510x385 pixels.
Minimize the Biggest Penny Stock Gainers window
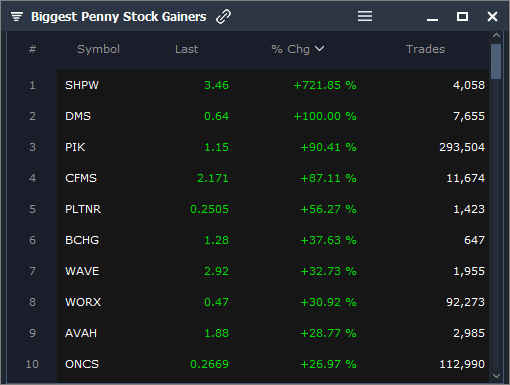[x=432, y=20]
